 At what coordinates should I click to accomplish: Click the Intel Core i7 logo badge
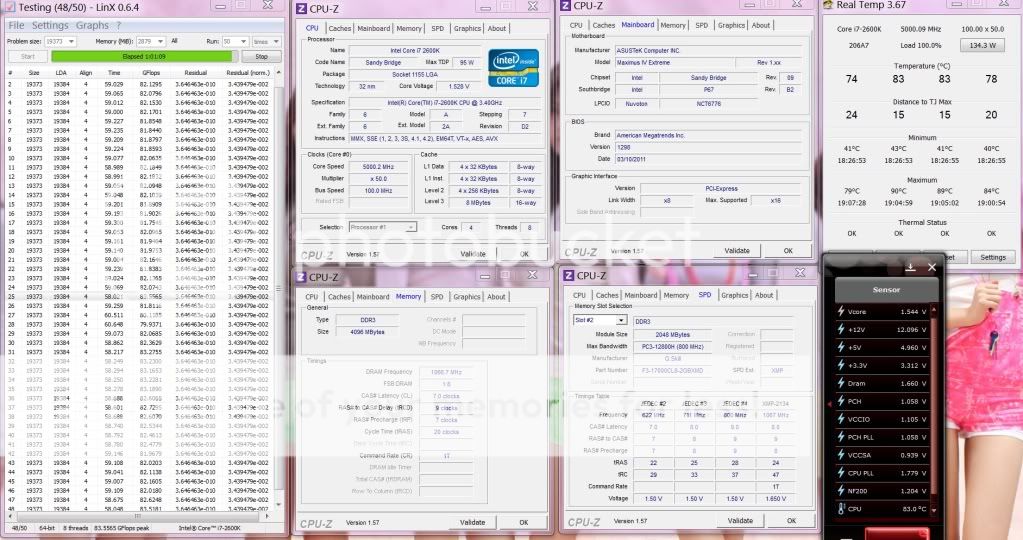coord(513,66)
